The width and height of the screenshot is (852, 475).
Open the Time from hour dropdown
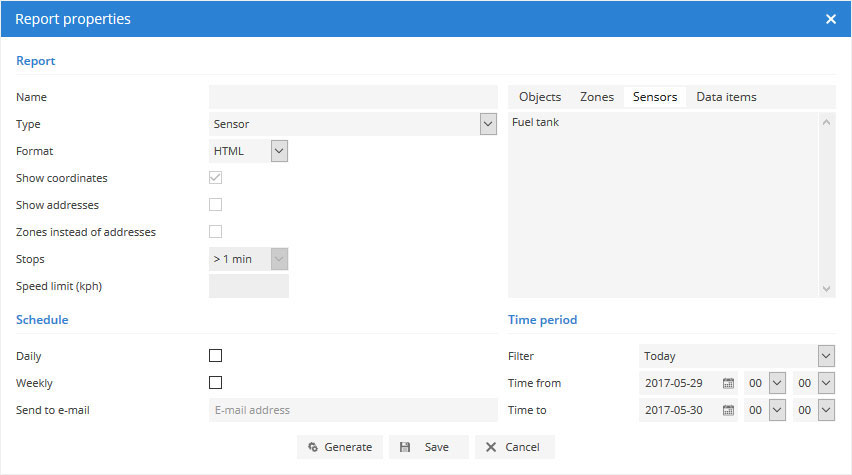[777, 383]
